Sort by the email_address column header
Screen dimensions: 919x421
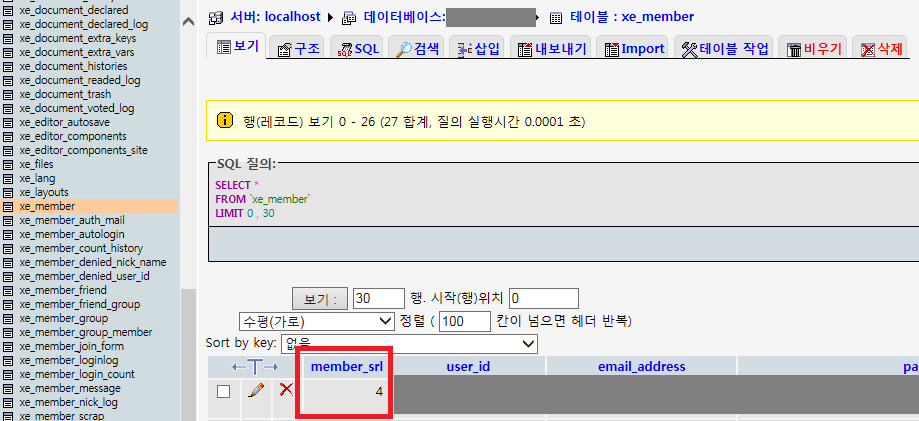pos(641,366)
